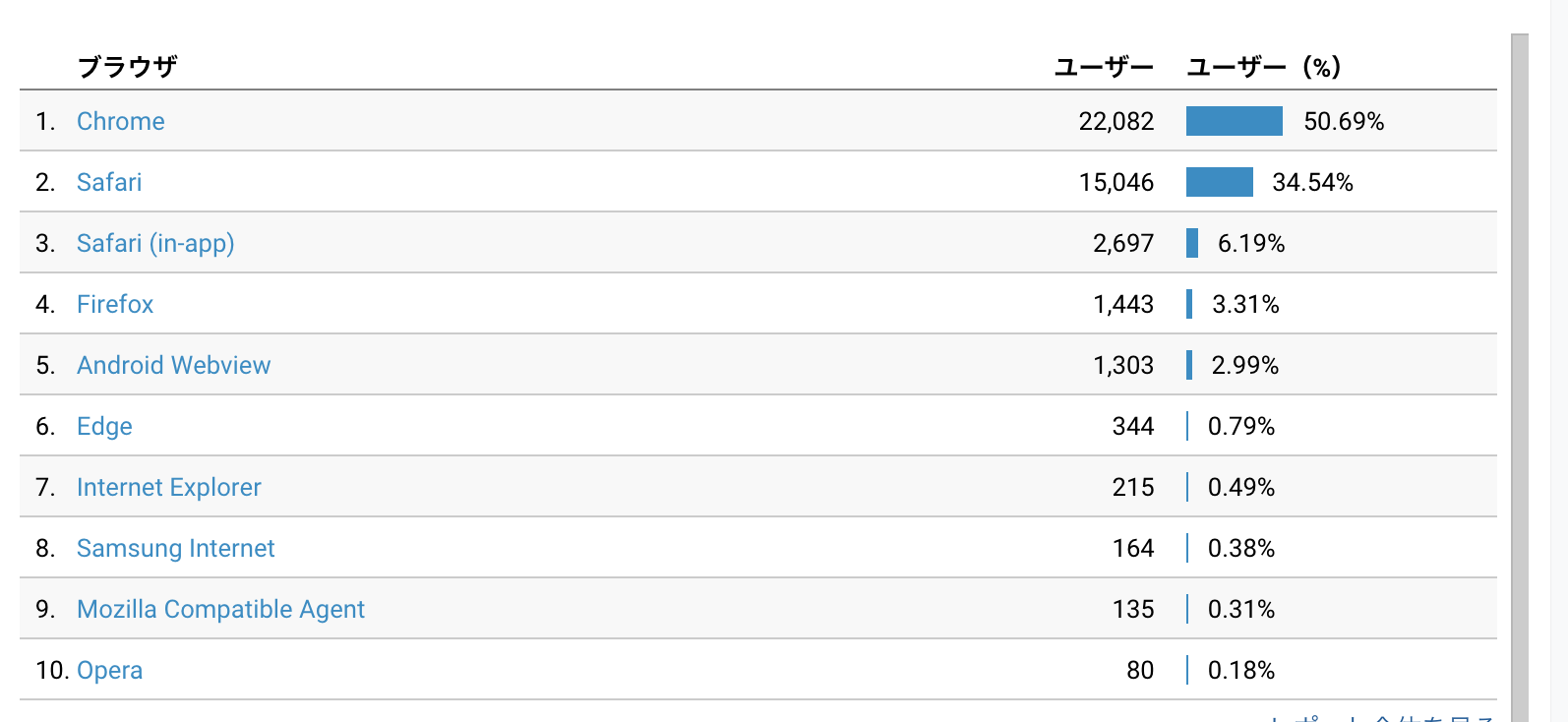Click the Safari 34.54% percentage bar
The image size is (1568, 722).
(x=1219, y=182)
